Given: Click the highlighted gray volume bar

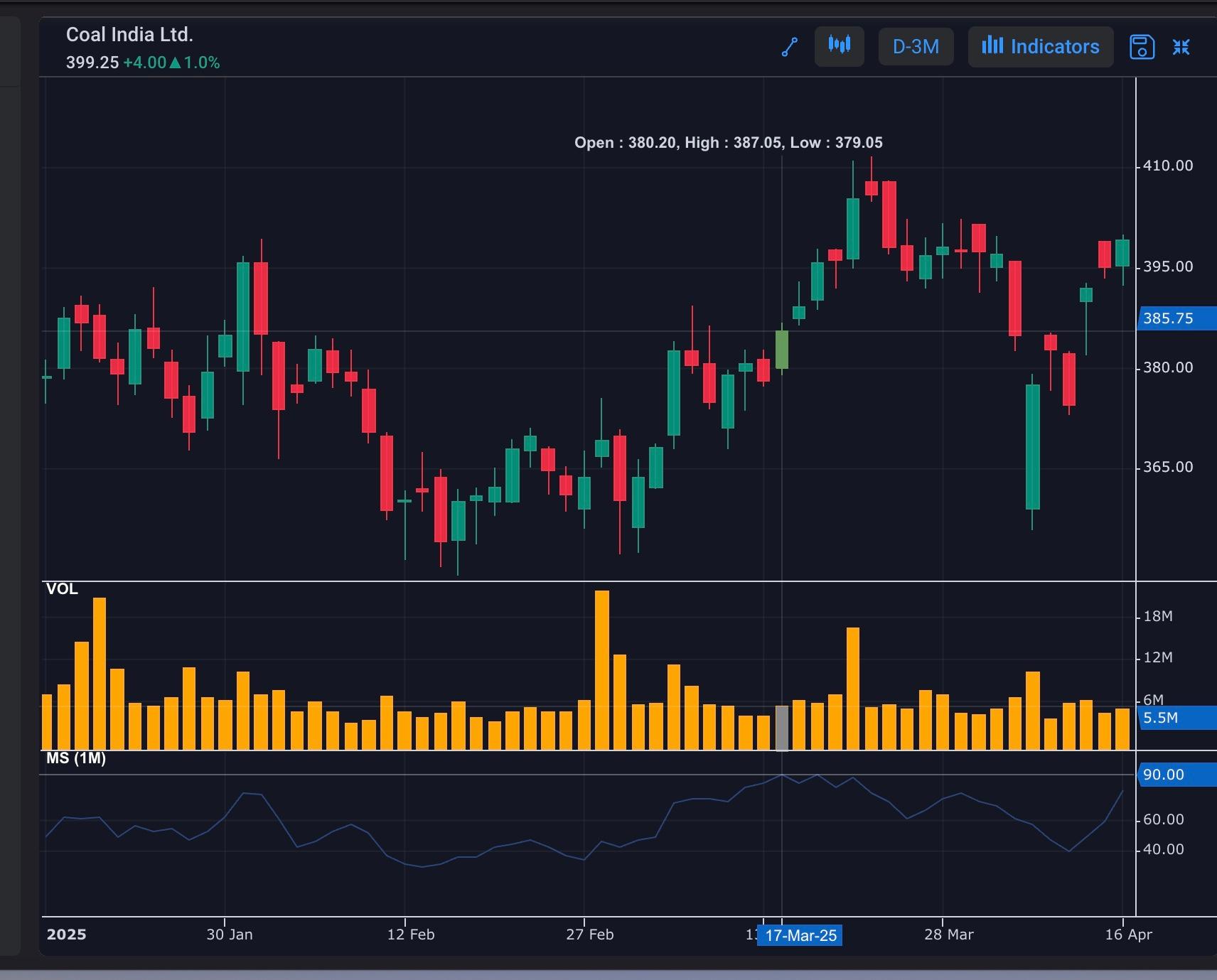Looking at the screenshot, I should (x=782, y=728).
